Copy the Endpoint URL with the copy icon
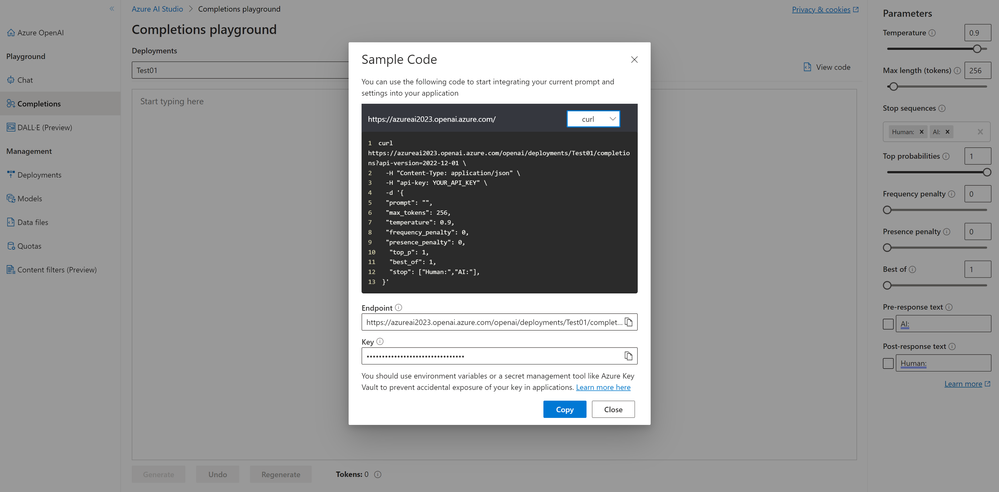This screenshot has height=492, width=999. pos(628,322)
